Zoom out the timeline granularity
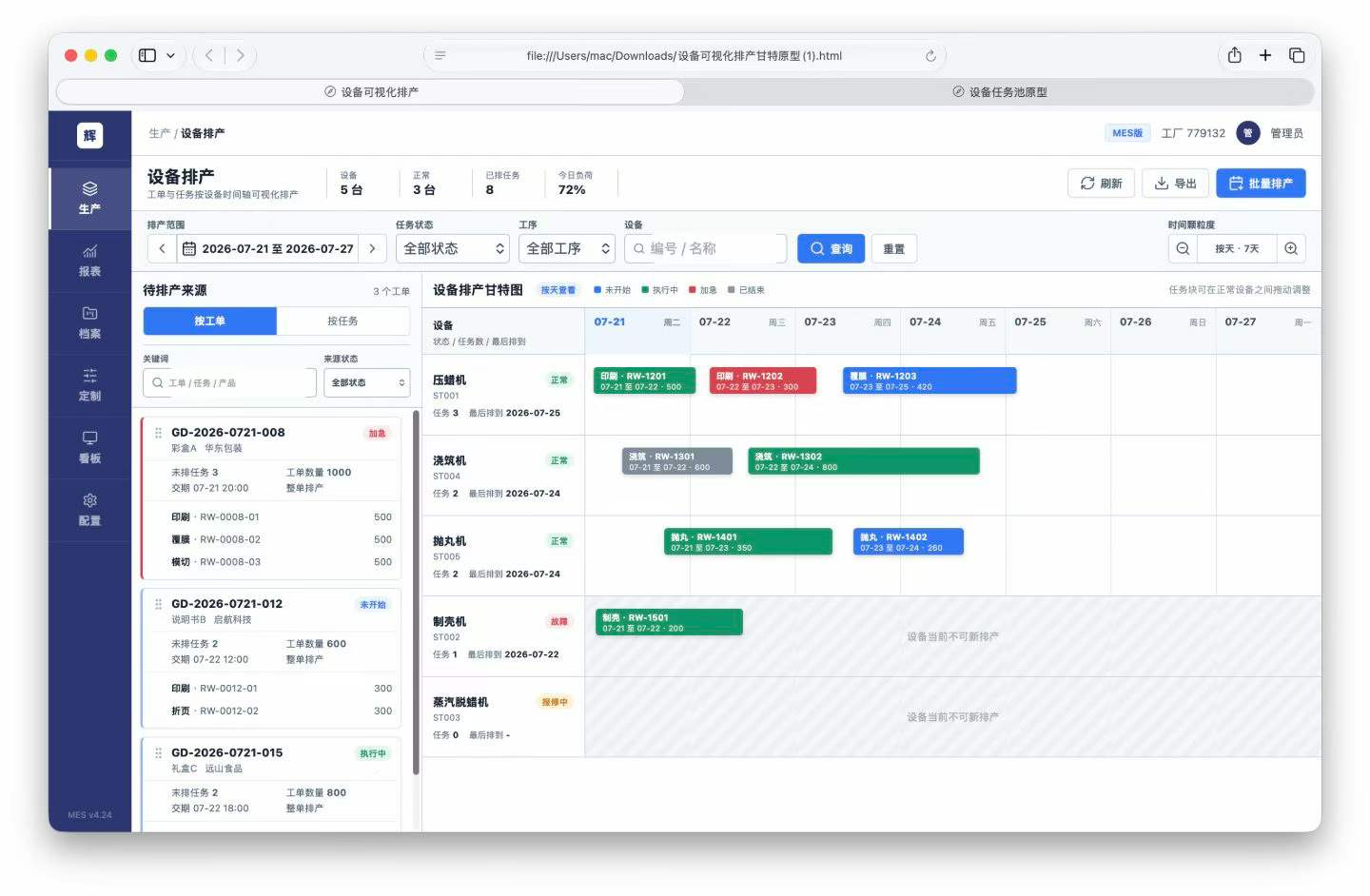 [x=1183, y=248]
